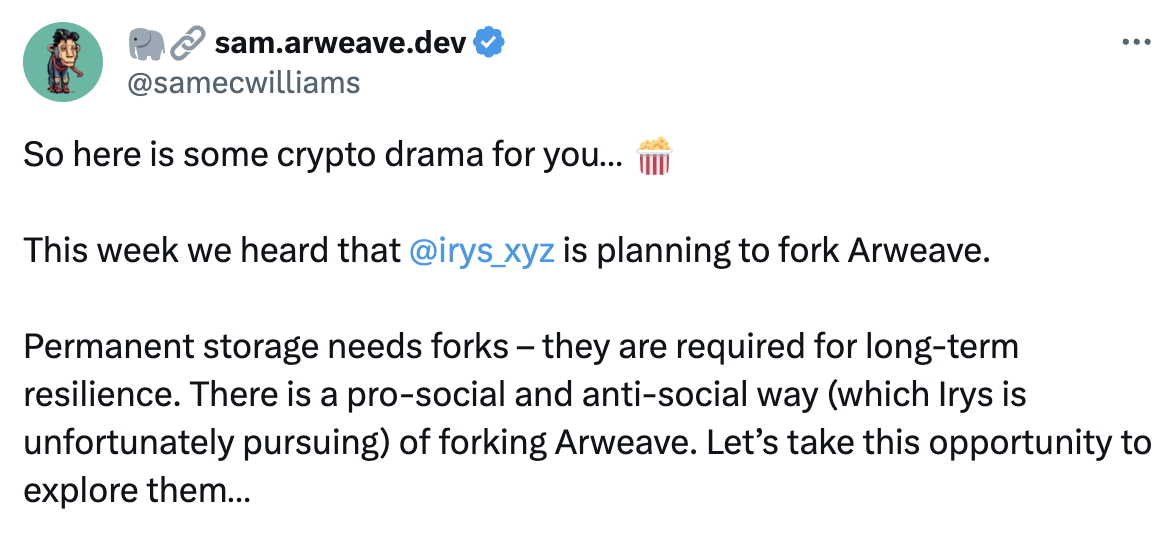Open the sam.arweave.dev display name profile
This screenshot has width=1160, height=546.
(x=342, y=43)
